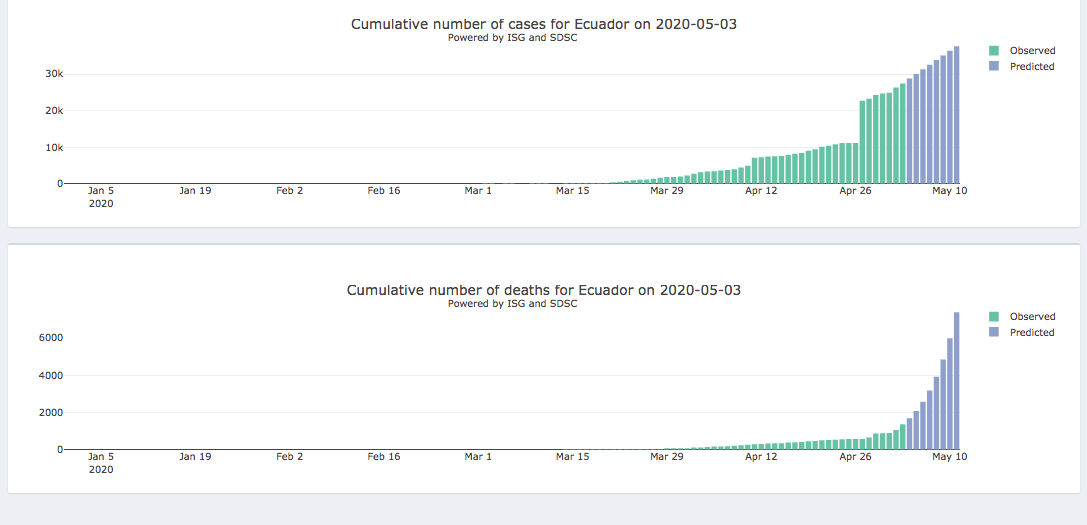1087x525 pixels.
Task: Click the cumulative deaths for Ecuador title
Action: click(543, 290)
